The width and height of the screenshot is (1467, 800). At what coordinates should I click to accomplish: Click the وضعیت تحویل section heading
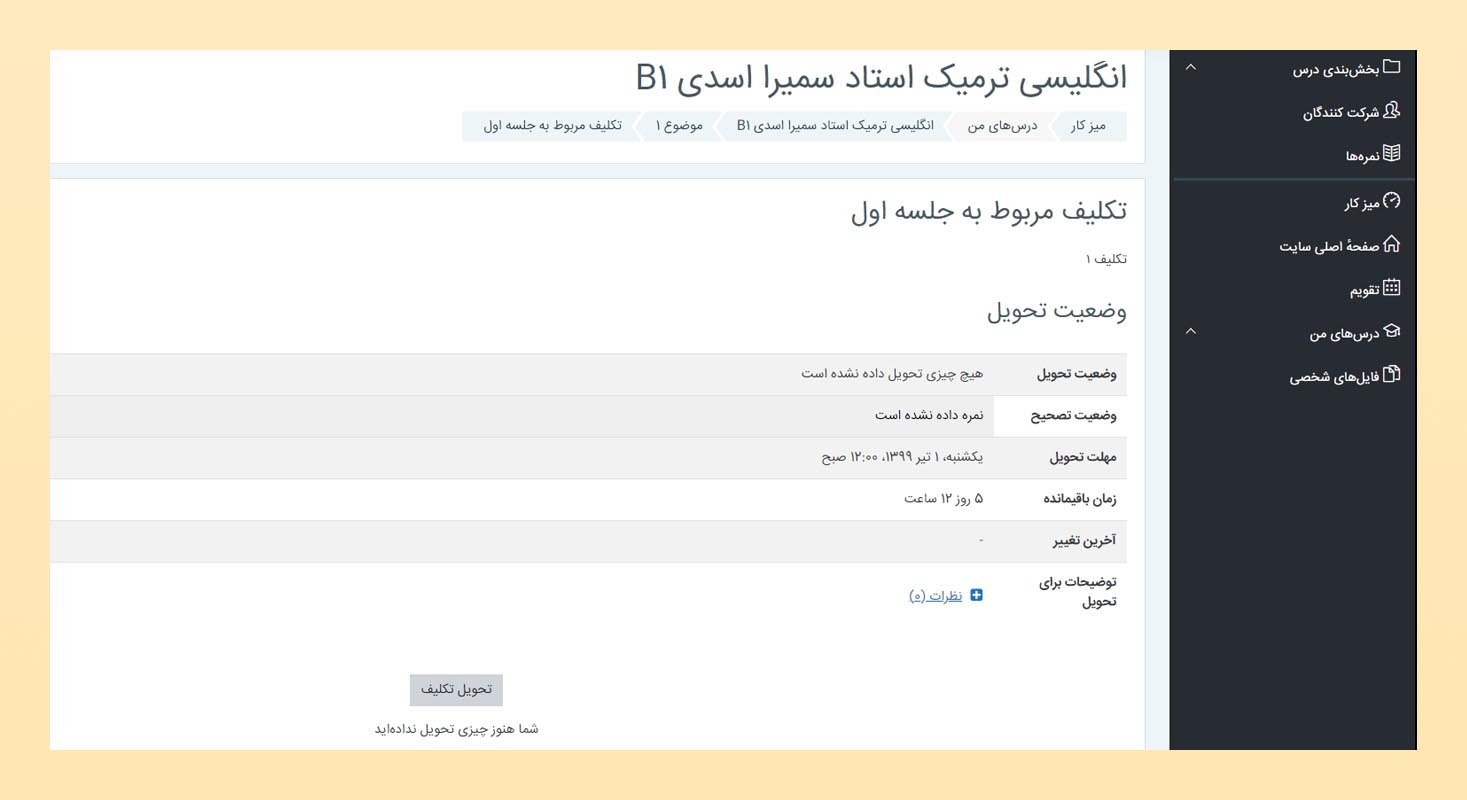1057,311
